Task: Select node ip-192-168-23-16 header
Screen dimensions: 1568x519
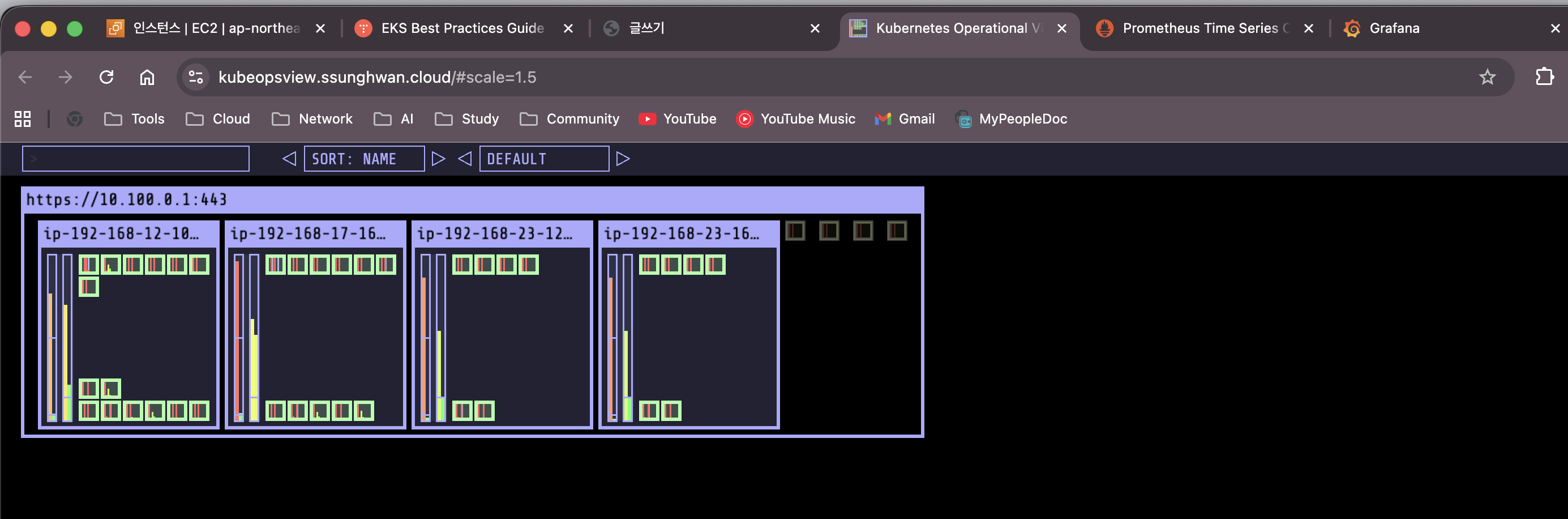Action: pos(689,234)
